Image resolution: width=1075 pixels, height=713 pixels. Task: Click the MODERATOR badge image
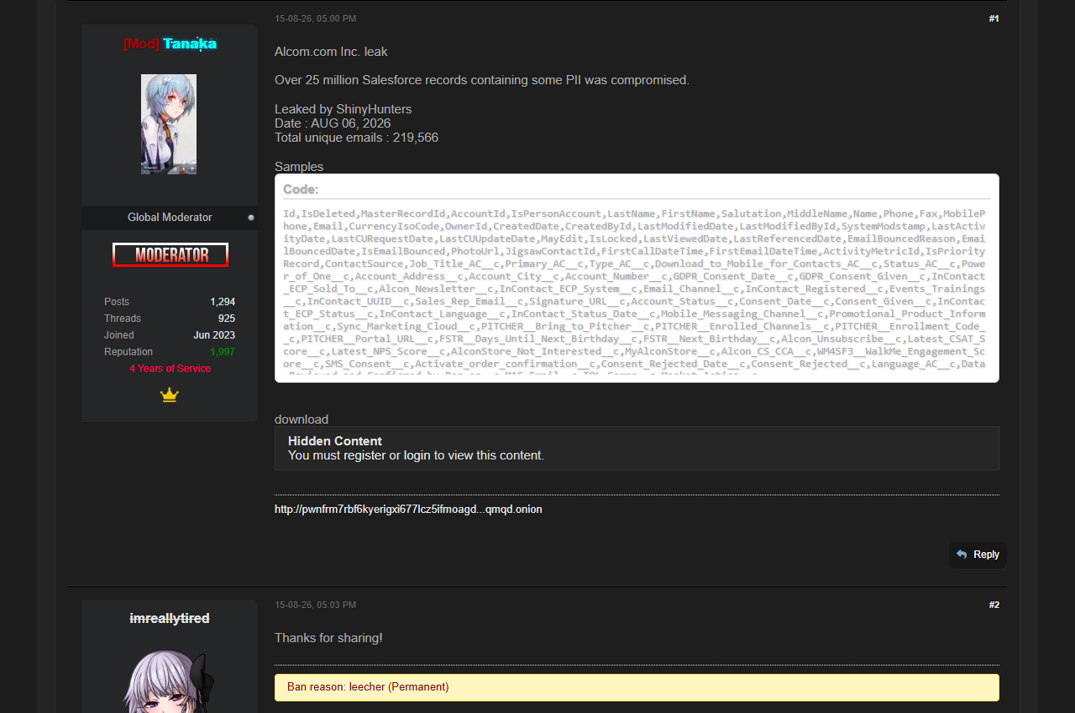pyautogui.click(x=170, y=255)
